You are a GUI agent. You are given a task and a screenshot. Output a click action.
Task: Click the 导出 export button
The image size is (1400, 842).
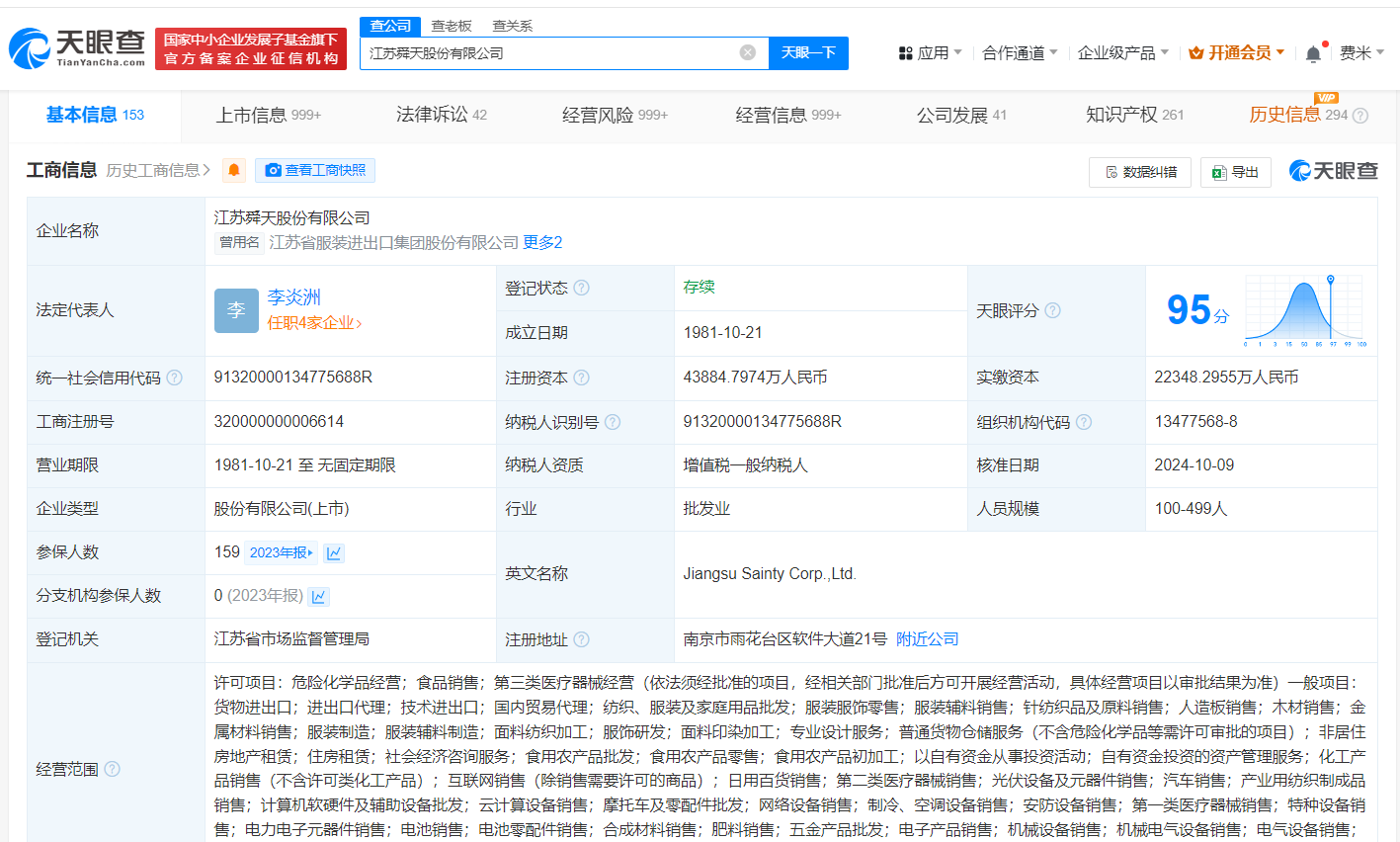pyautogui.click(x=1235, y=172)
